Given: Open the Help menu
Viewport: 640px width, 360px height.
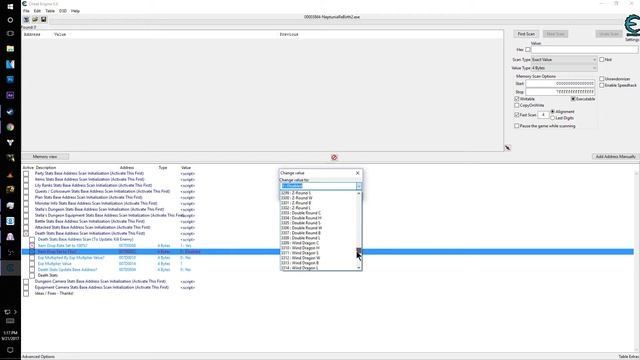Looking at the screenshot, I should pyautogui.click(x=76, y=11).
